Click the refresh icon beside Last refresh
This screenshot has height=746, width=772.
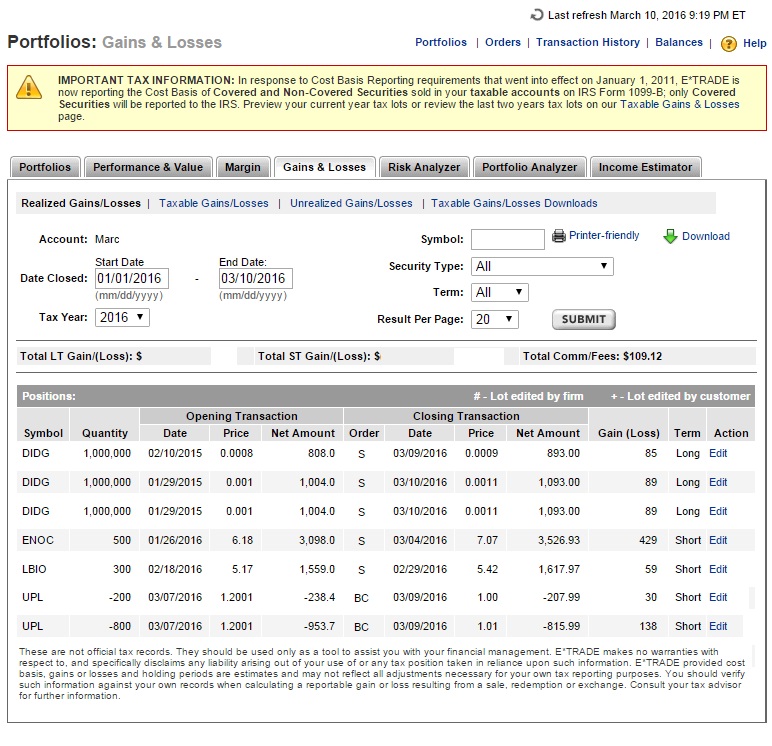coord(537,15)
